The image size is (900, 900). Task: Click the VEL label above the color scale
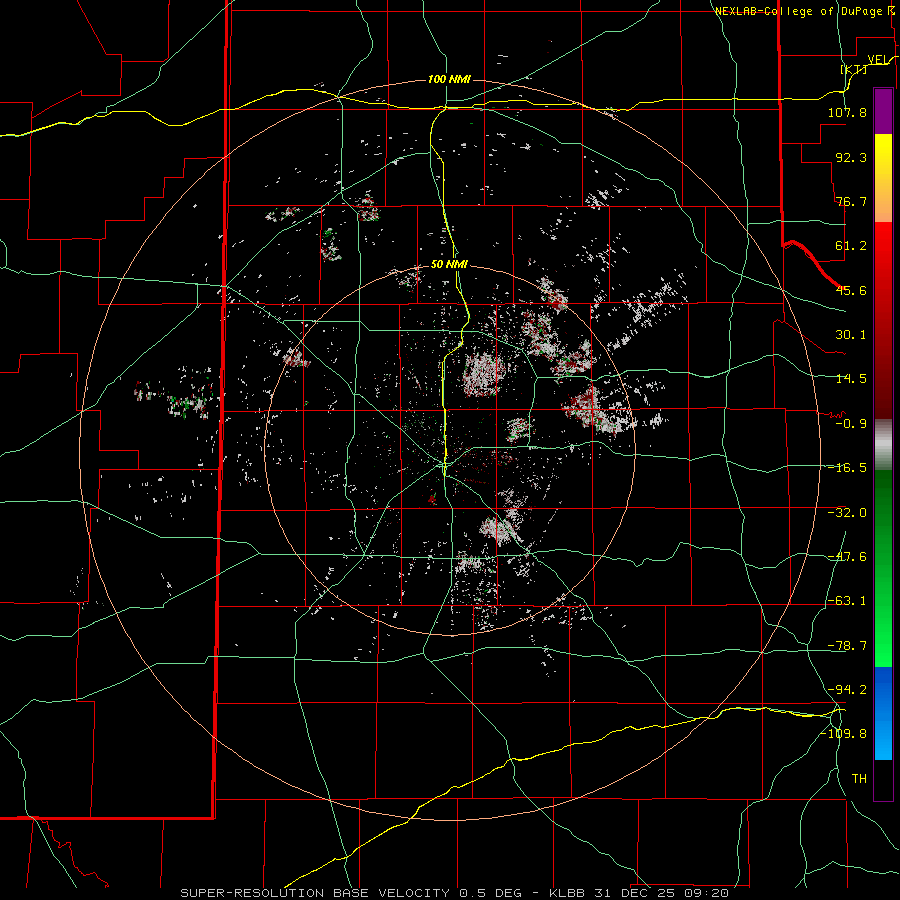[880, 59]
